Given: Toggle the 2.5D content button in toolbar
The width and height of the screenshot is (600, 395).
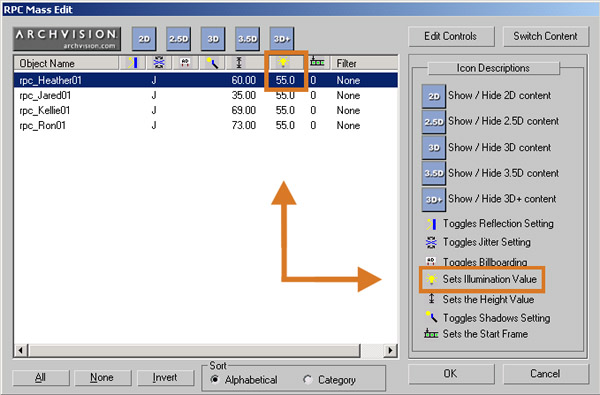Looking at the screenshot, I should (179, 39).
